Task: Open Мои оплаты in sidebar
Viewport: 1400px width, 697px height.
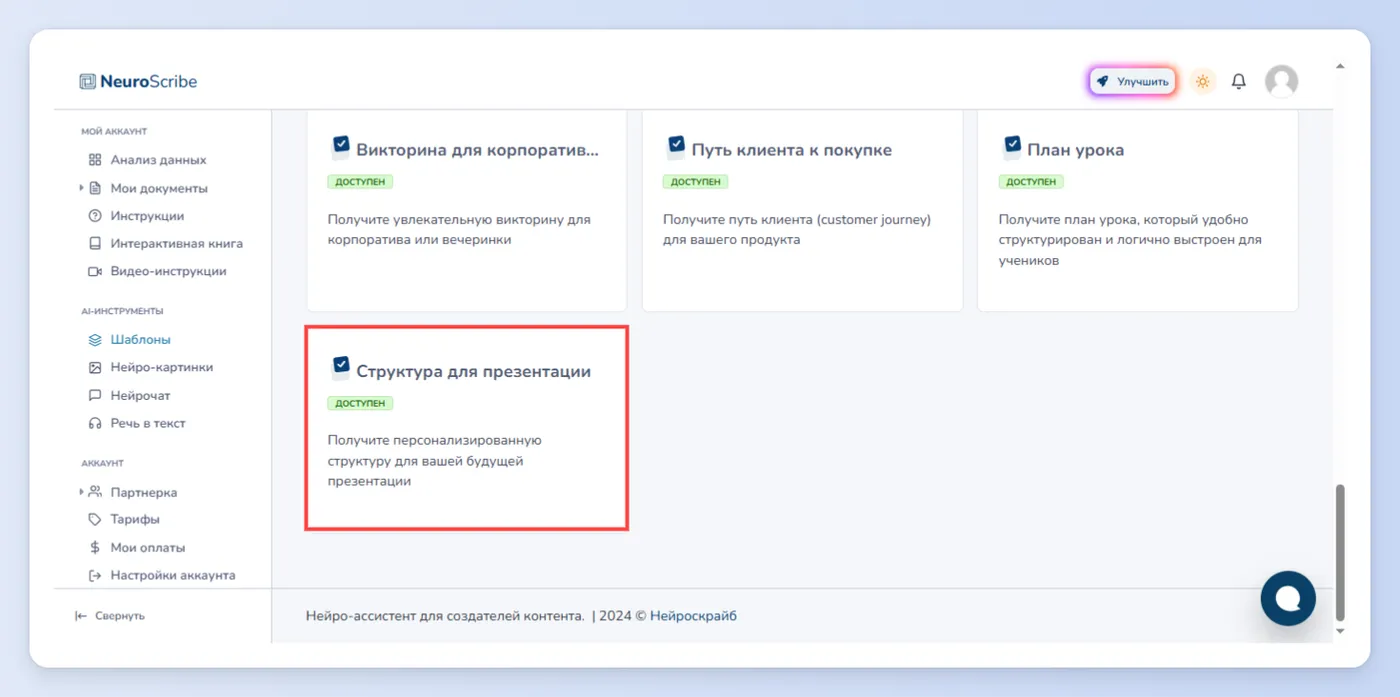Action: (x=147, y=548)
